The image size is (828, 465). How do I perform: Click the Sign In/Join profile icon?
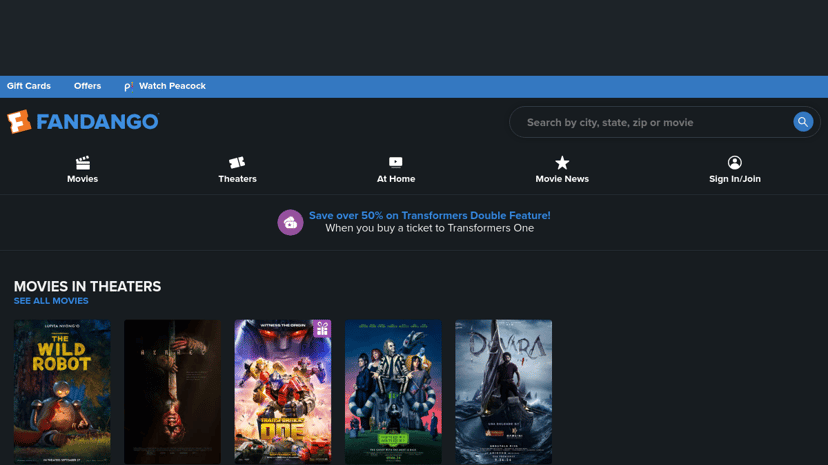click(735, 162)
